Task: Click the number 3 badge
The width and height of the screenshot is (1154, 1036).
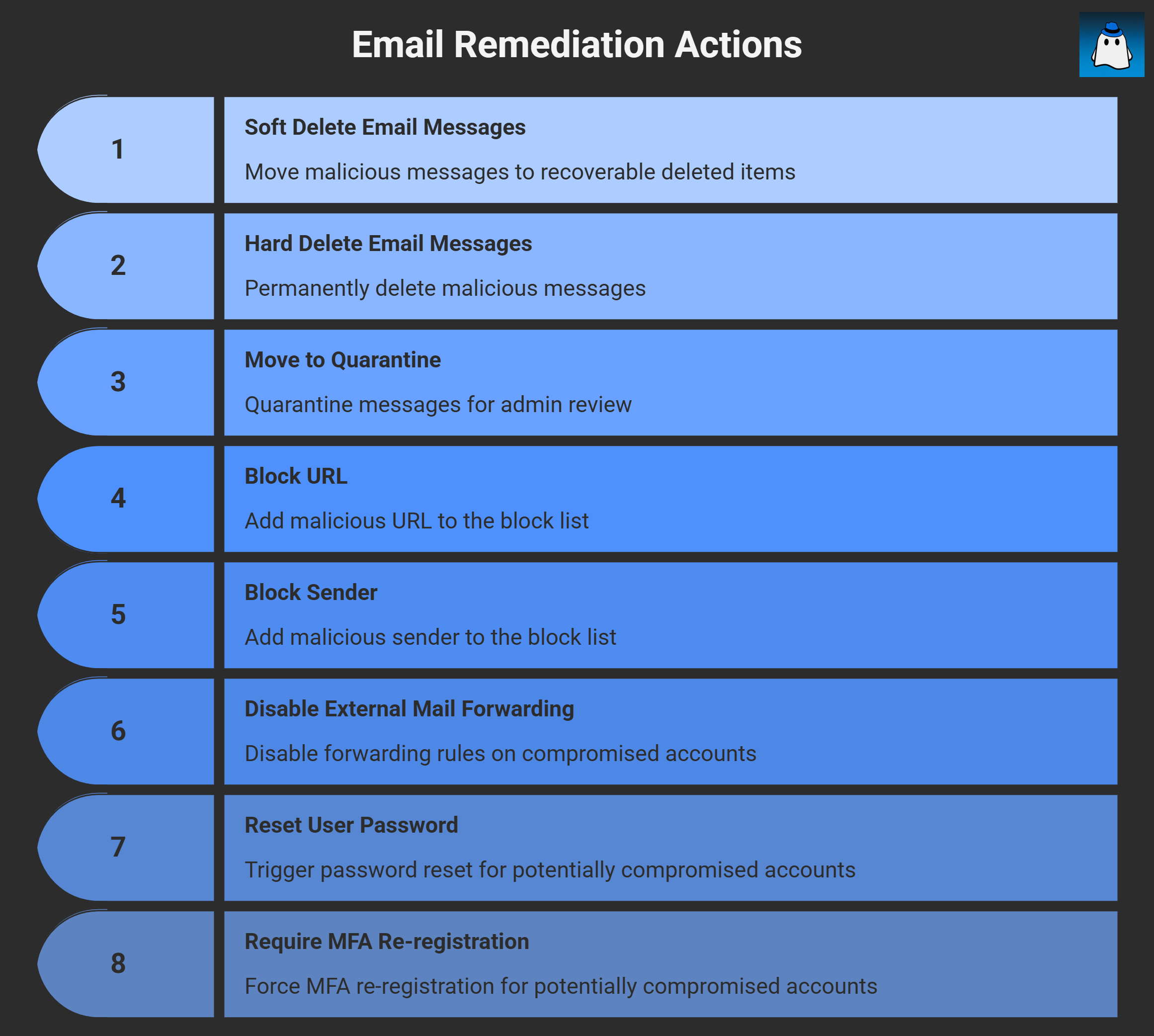Action: (126, 382)
